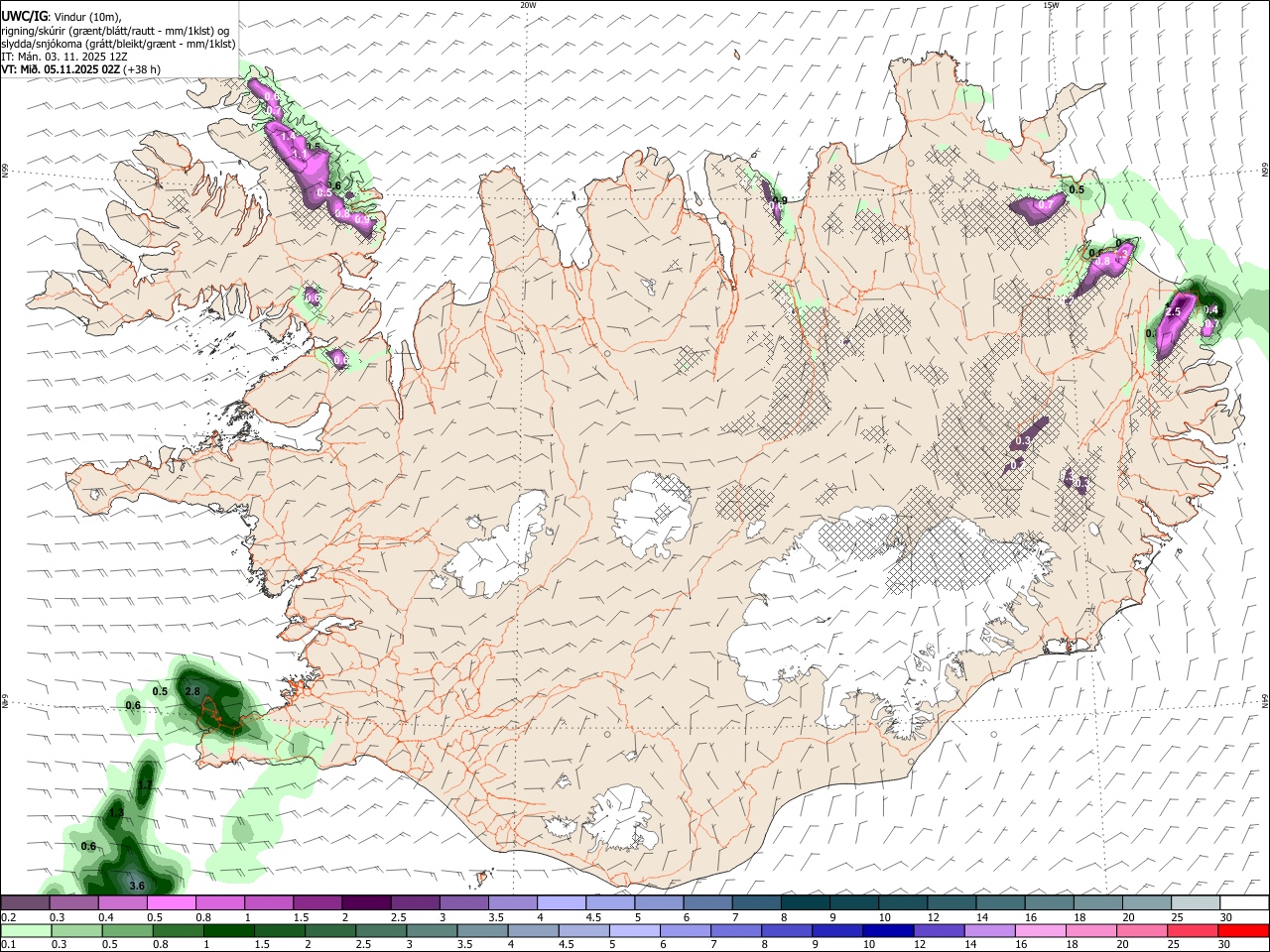Click the bottom legend swatch between 0.5 and 0.8
Screen dimensions: 1270x952
click(127, 930)
